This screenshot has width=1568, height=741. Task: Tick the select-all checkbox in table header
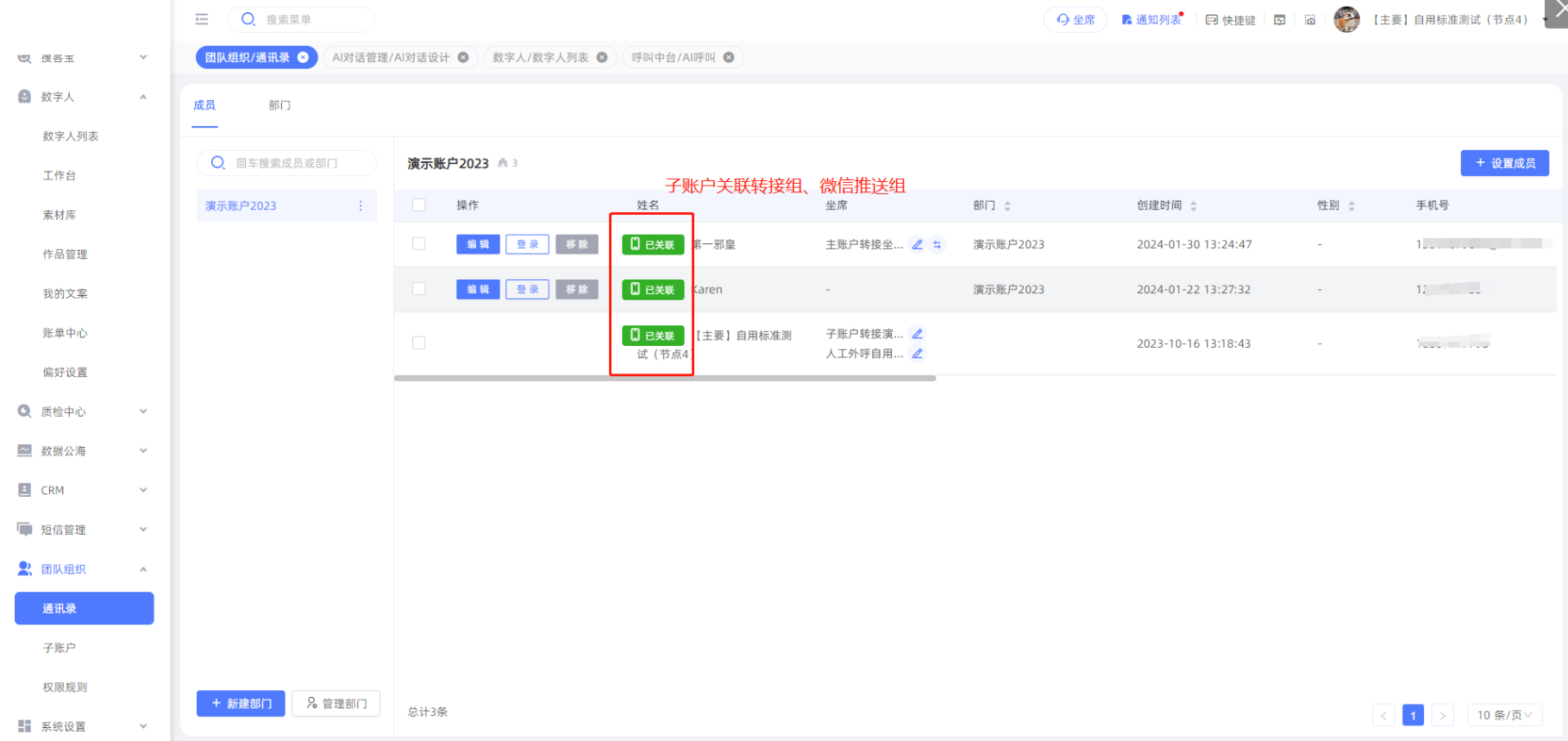[419, 205]
